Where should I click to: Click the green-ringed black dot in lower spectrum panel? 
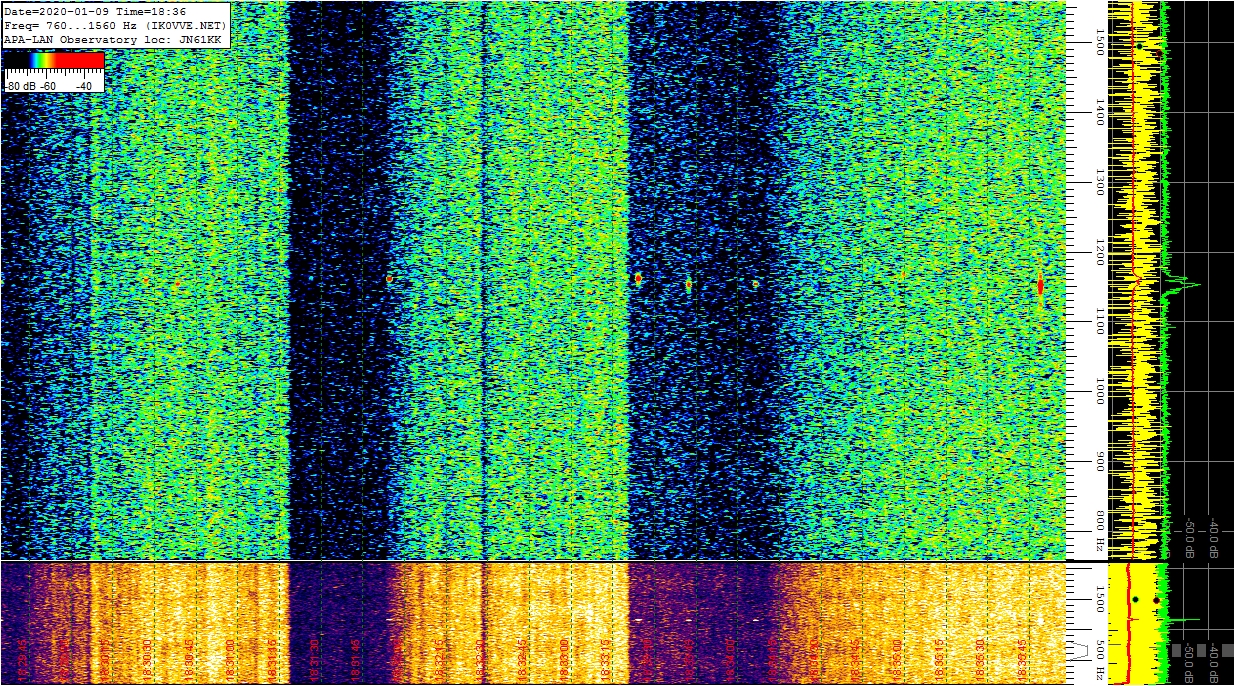pyautogui.click(x=1135, y=599)
